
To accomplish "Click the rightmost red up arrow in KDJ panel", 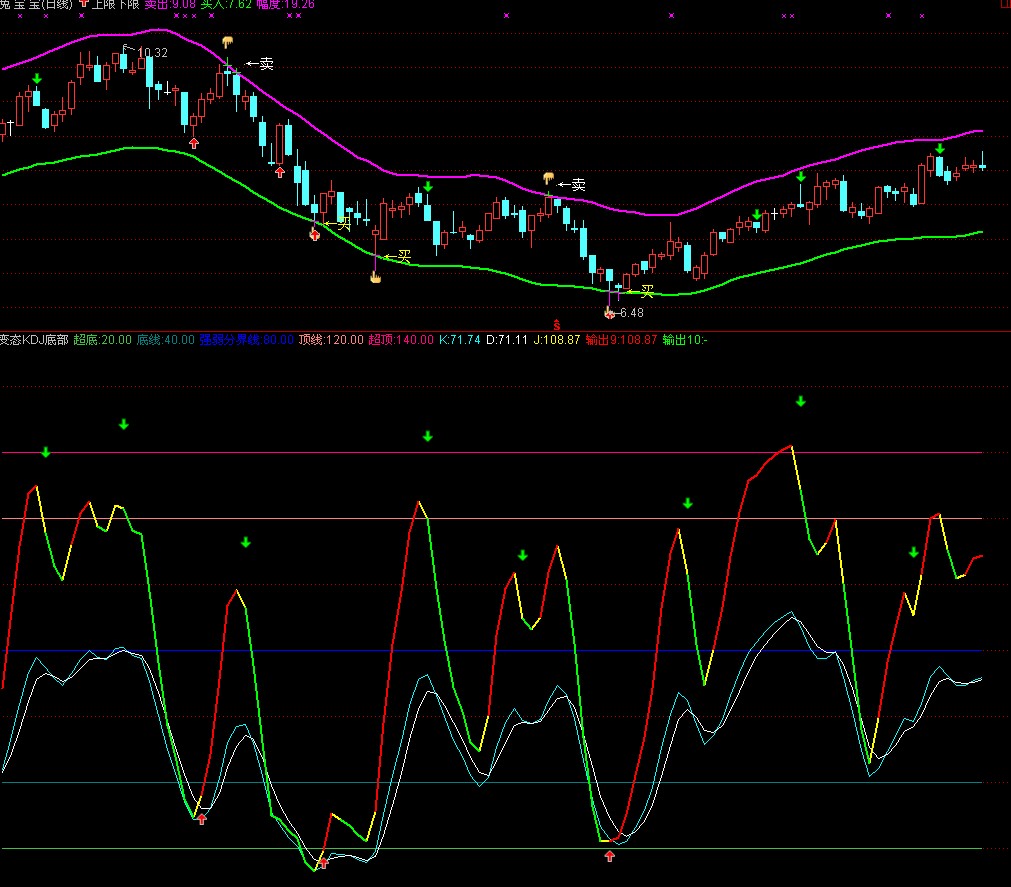I will [609, 855].
